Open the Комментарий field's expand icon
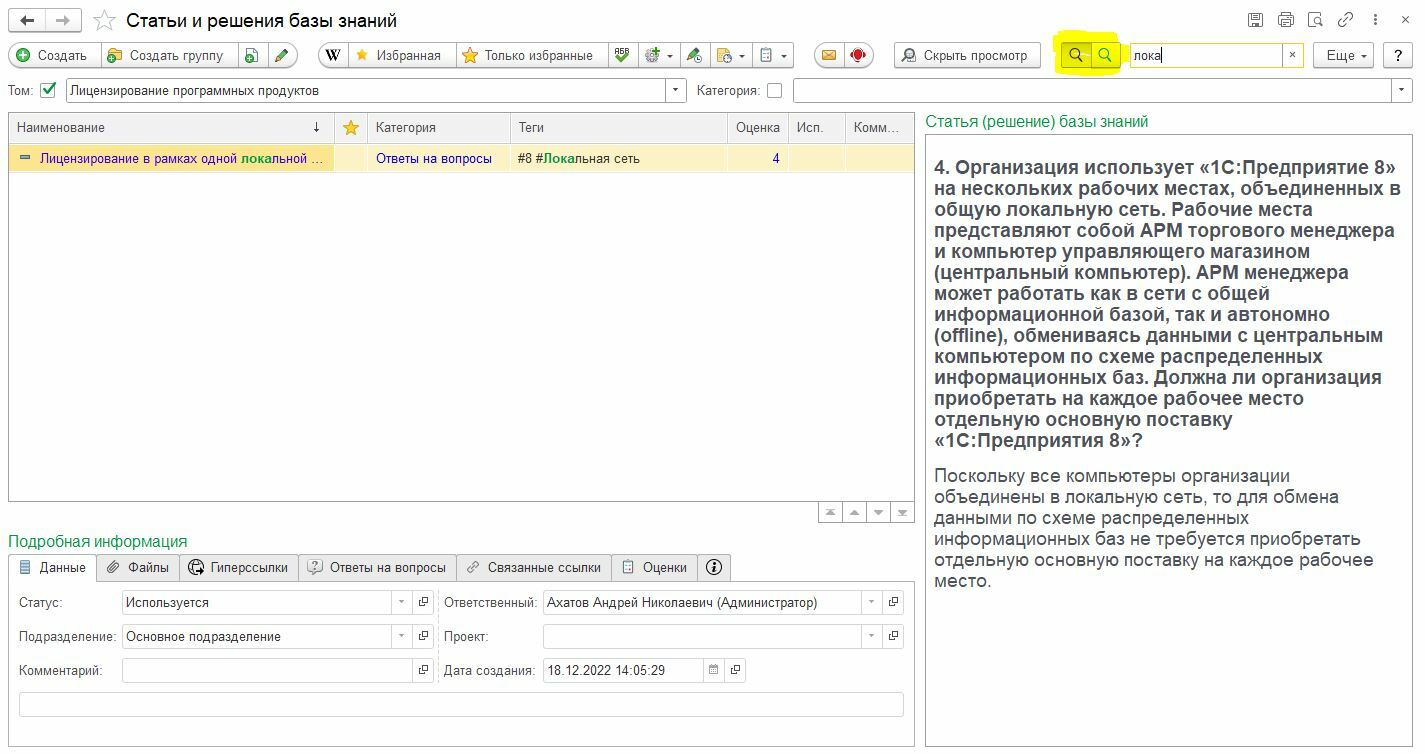1425x754 pixels. click(x=423, y=670)
